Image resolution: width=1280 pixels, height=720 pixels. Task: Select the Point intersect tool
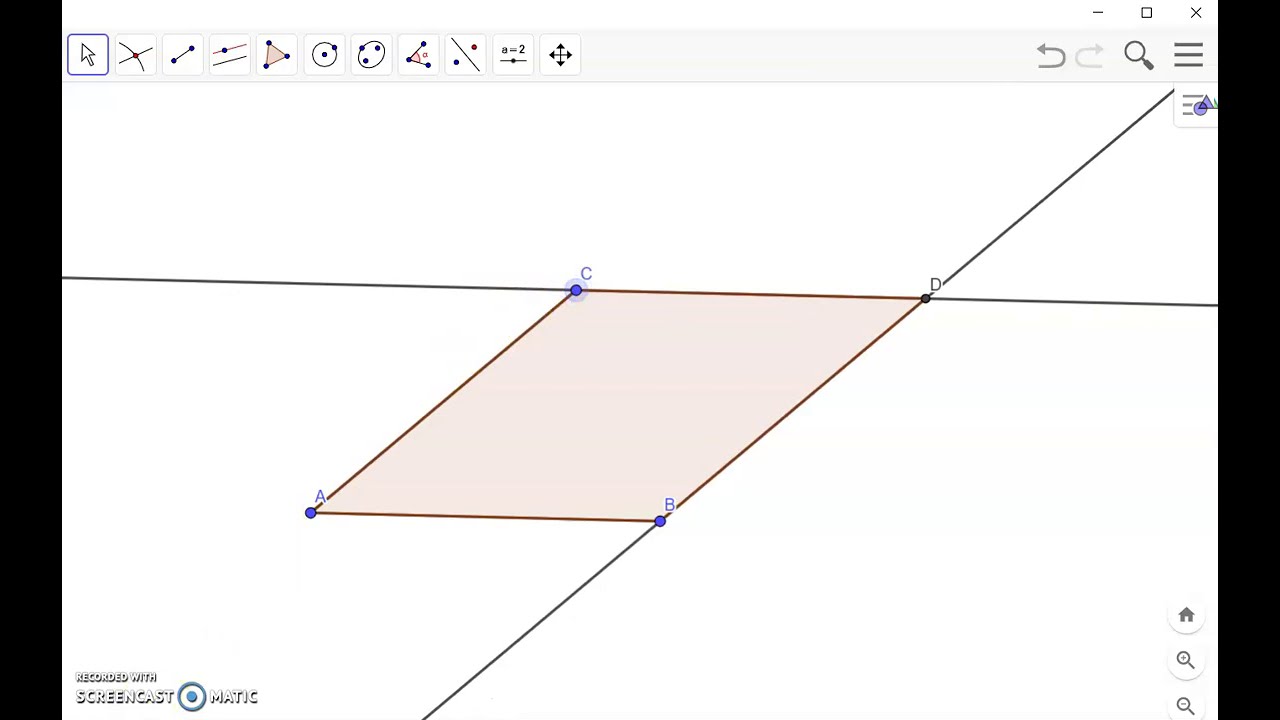[135, 55]
